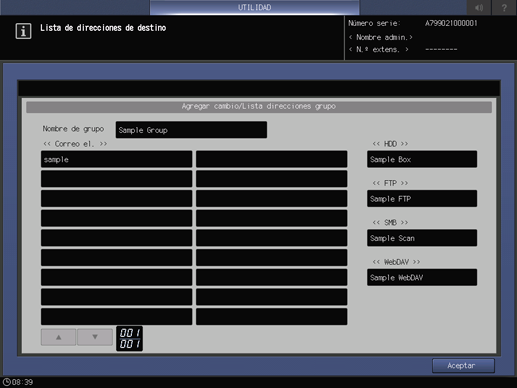Image resolution: width=517 pixels, height=388 pixels.
Task: Click the speaker sound icon
Action: [479, 7]
